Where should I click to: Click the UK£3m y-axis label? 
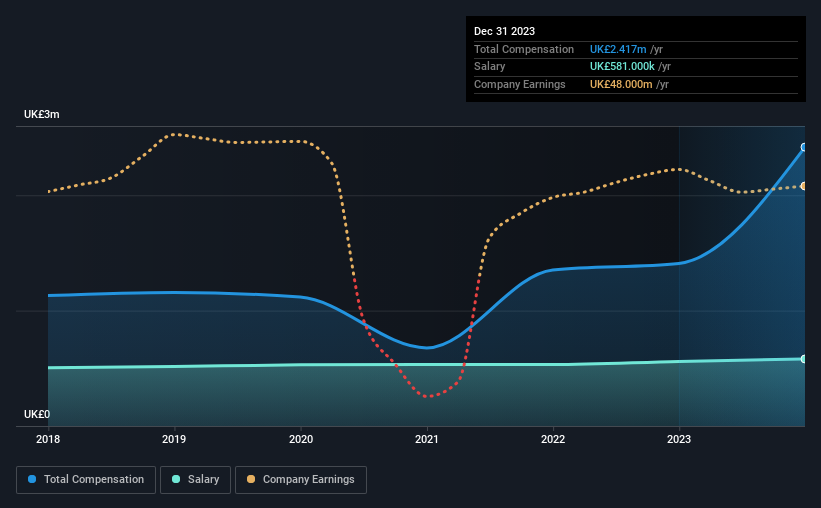41,115
